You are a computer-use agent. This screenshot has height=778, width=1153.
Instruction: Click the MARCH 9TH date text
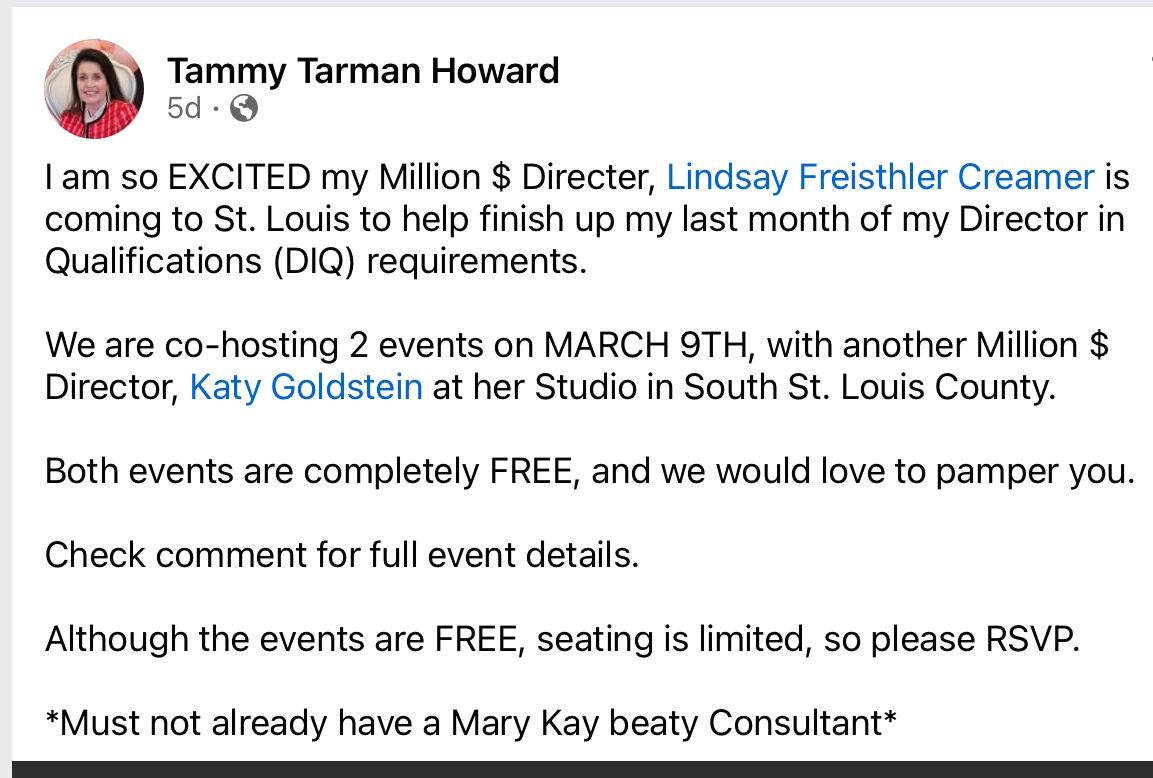click(646, 345)
